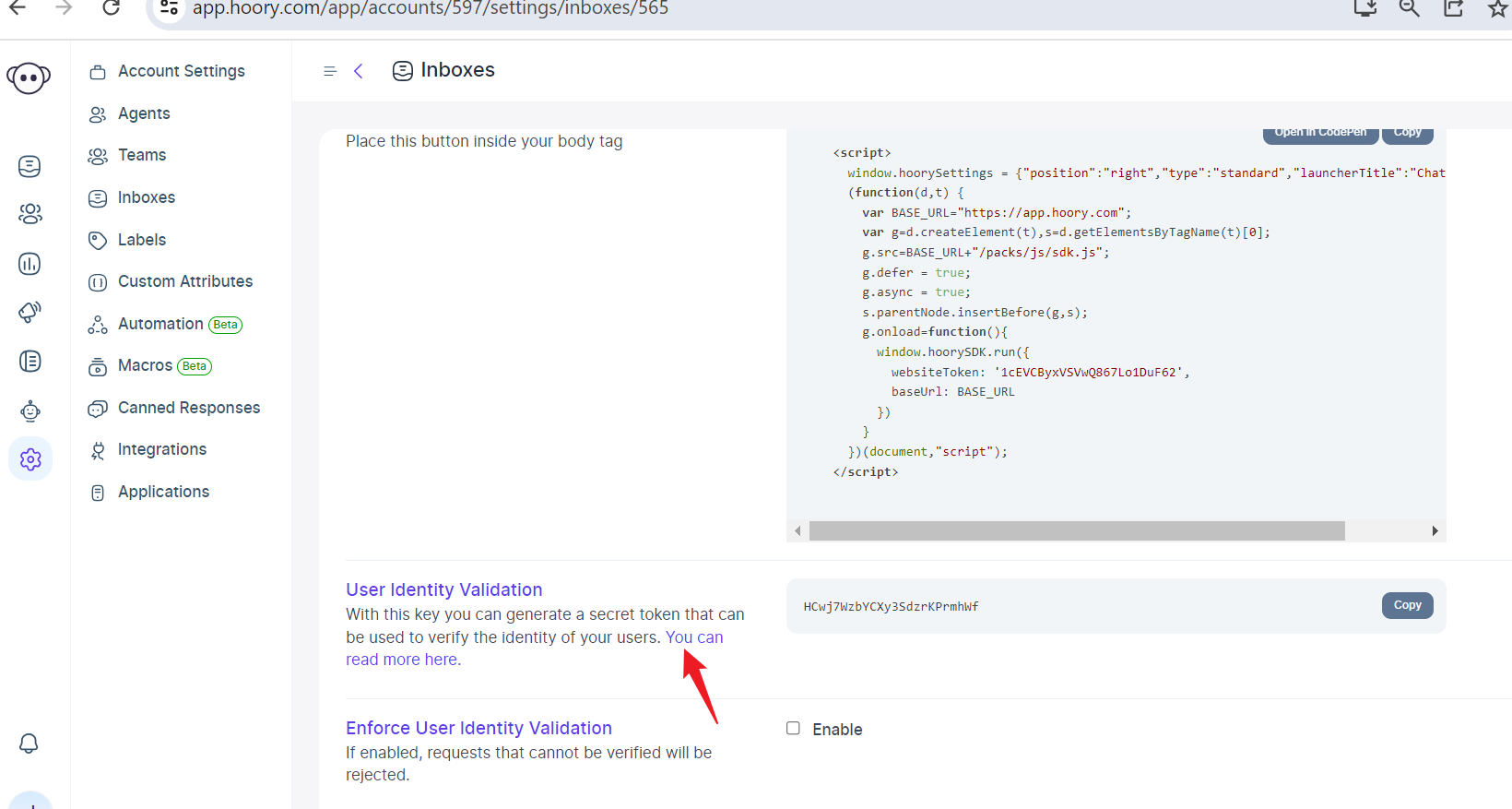
Task: Click the code scrollbar right arrow
Action: pos(1435,530)
